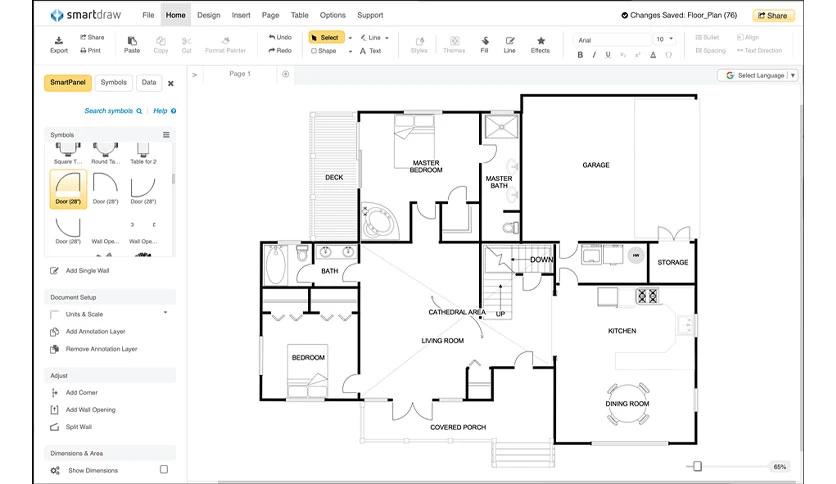
Task: Open the Effects star icon
Action: [540, 41]
